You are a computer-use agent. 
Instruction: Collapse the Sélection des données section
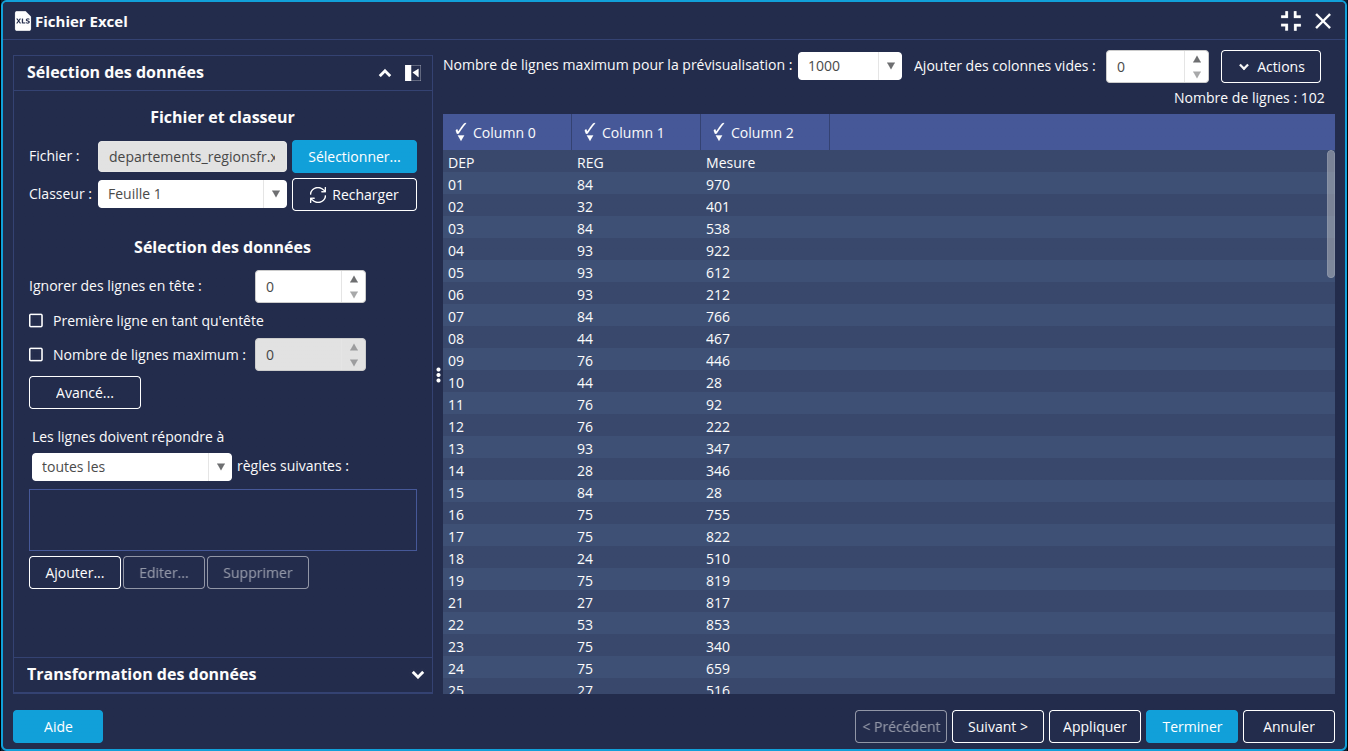tap(384, 73)
